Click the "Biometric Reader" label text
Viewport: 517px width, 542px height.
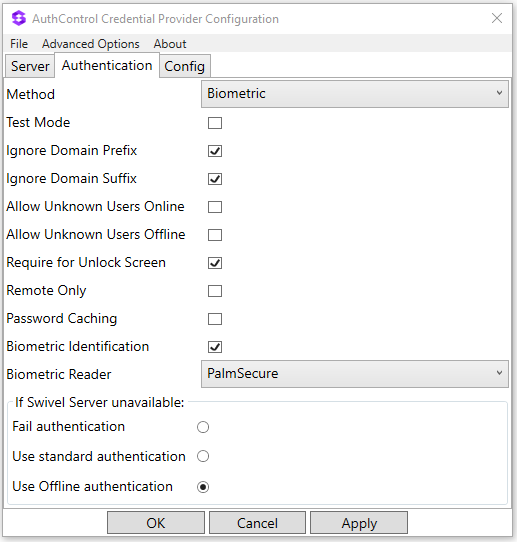(59, 374)
